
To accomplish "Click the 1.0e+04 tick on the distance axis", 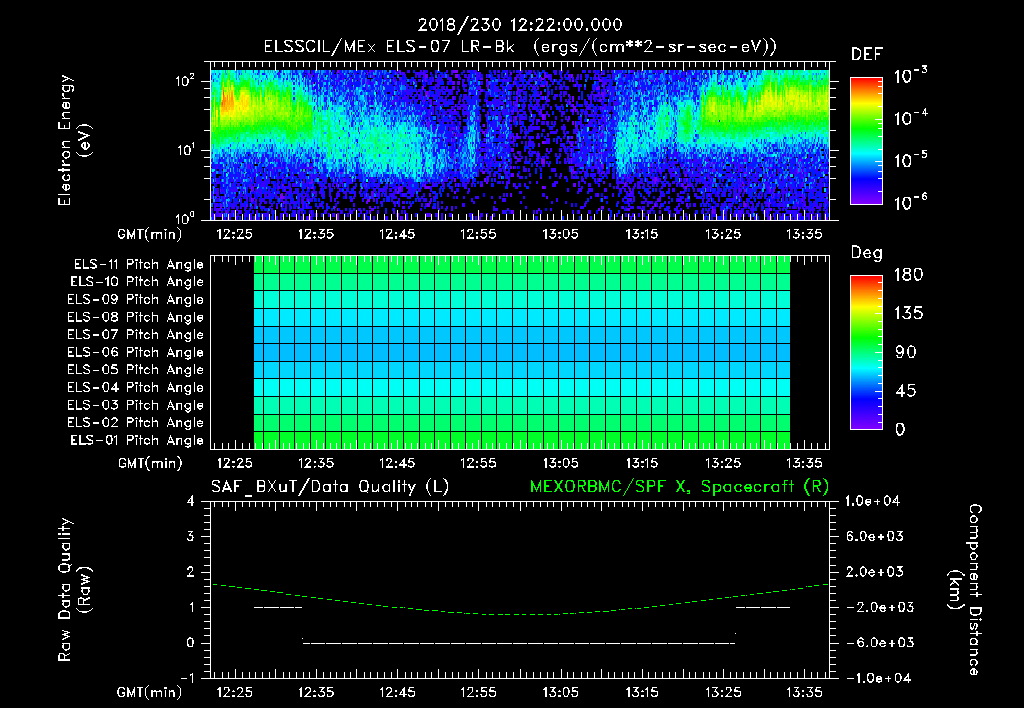I will 872,501.
